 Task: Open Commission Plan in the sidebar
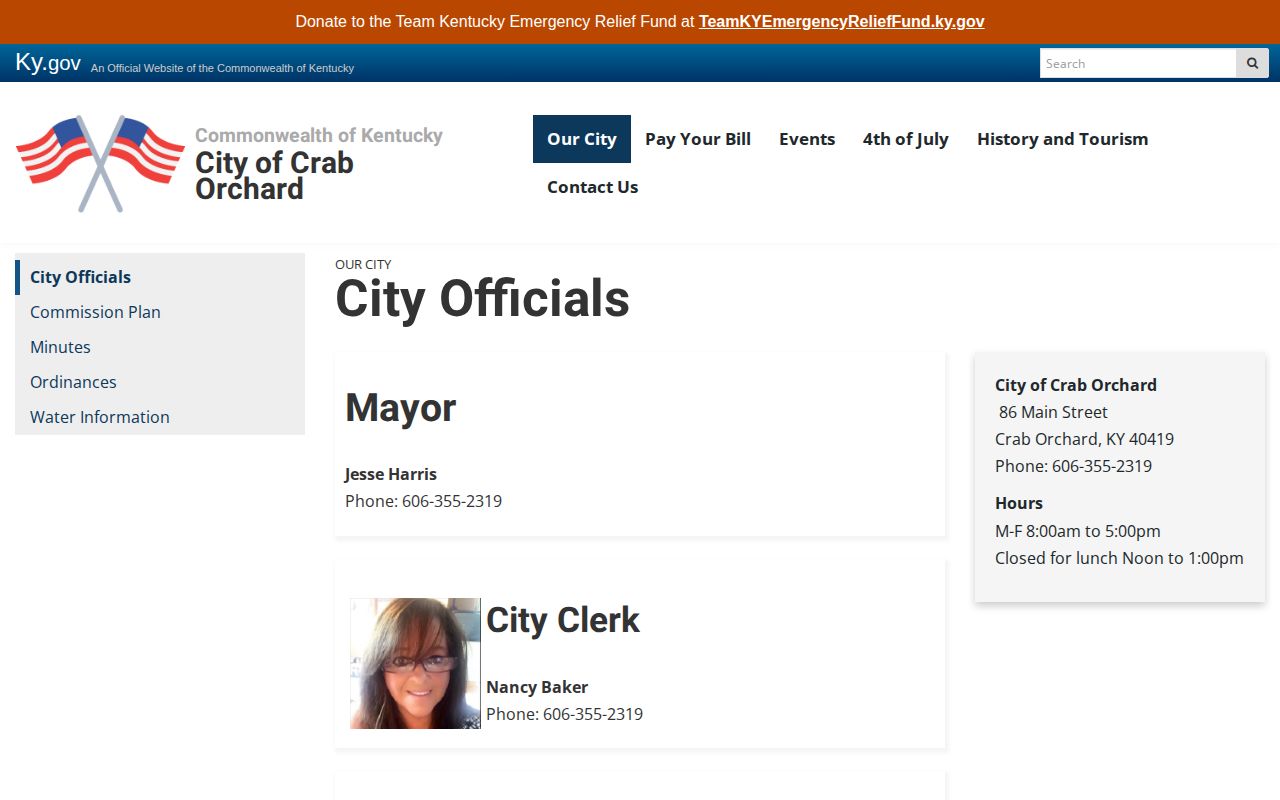coord(160,312)
